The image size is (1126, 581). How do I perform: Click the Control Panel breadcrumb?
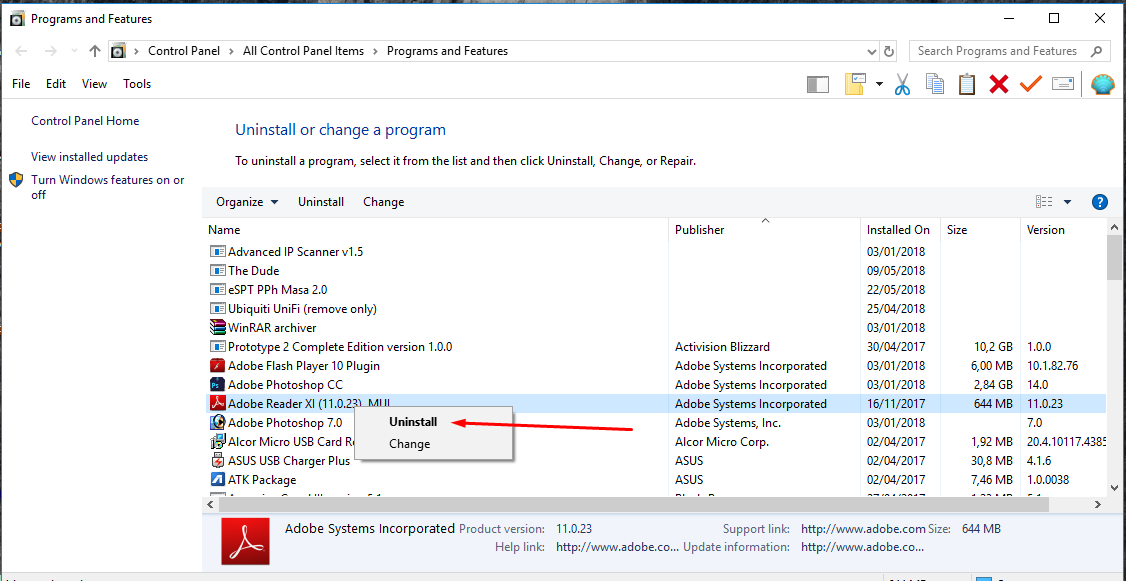tap(183, 51)
